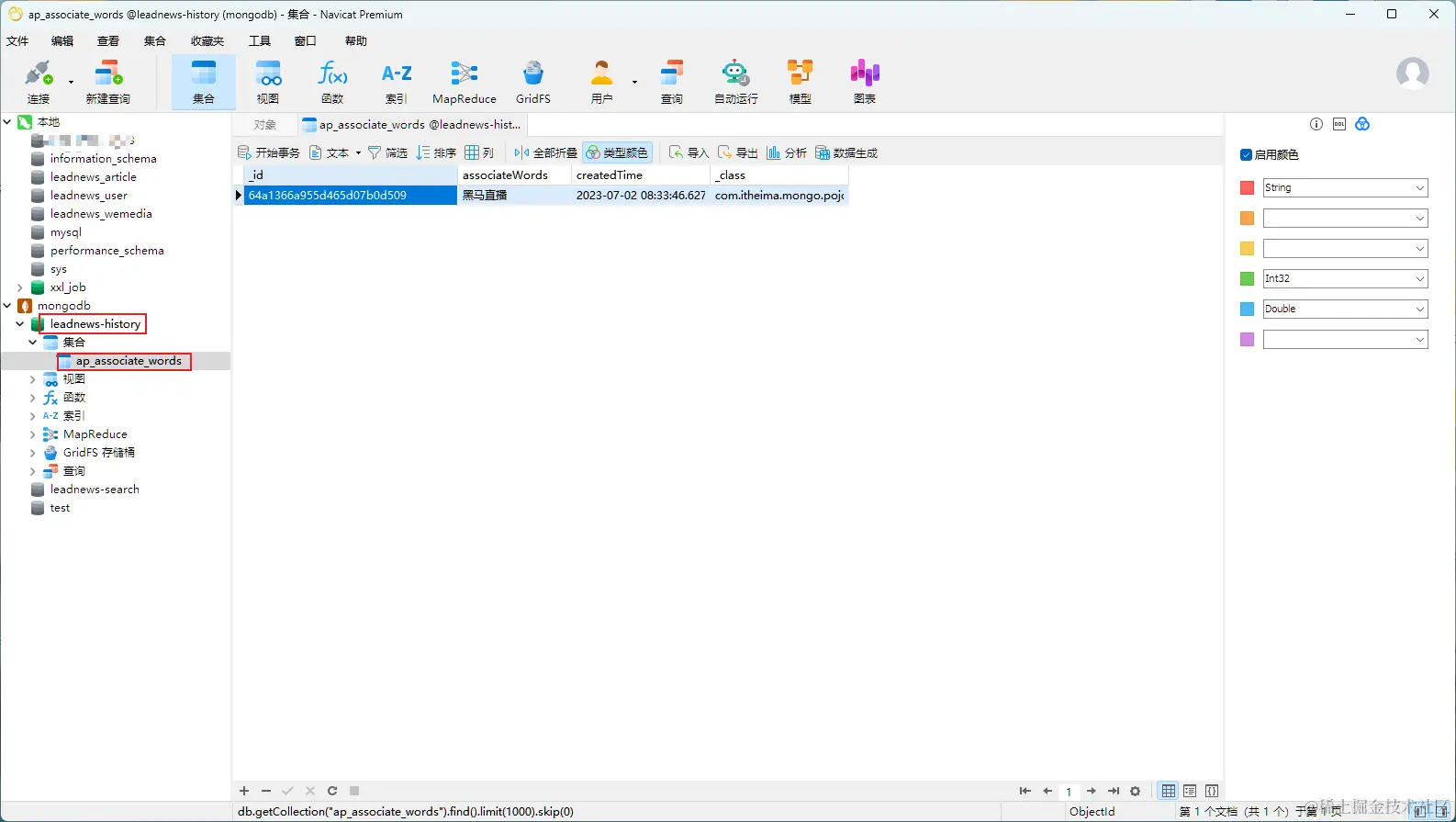Expand the xxl_job database node

pos(20,287)
